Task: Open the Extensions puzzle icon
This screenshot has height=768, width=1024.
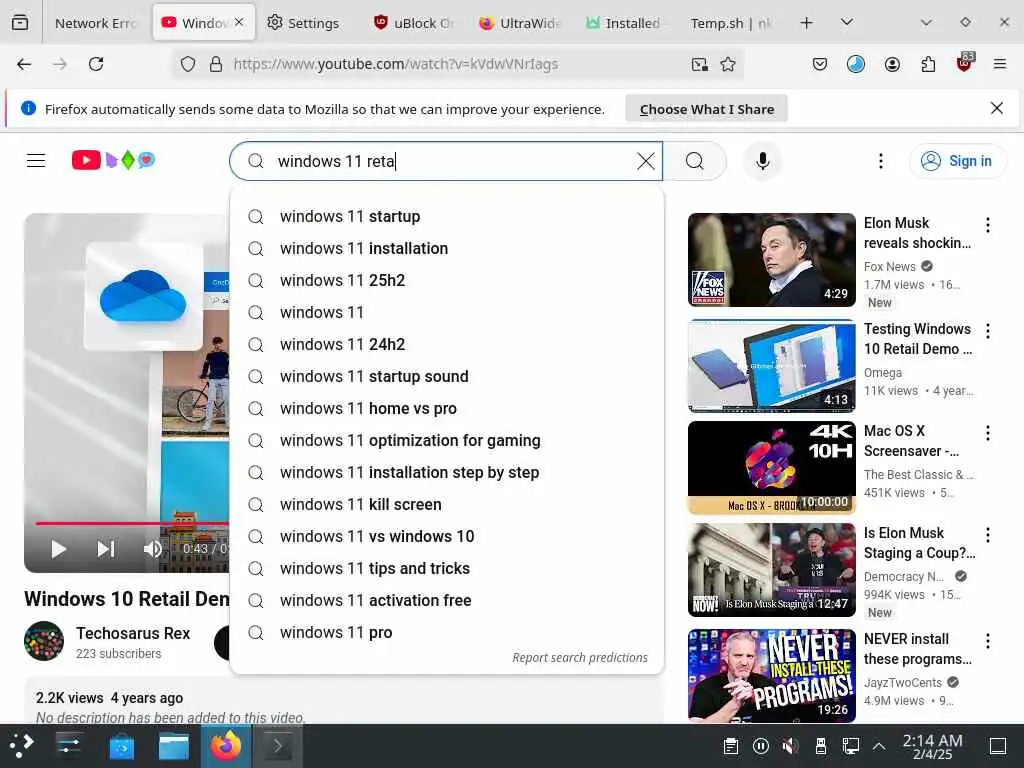Action: click(x=928, y=64)
